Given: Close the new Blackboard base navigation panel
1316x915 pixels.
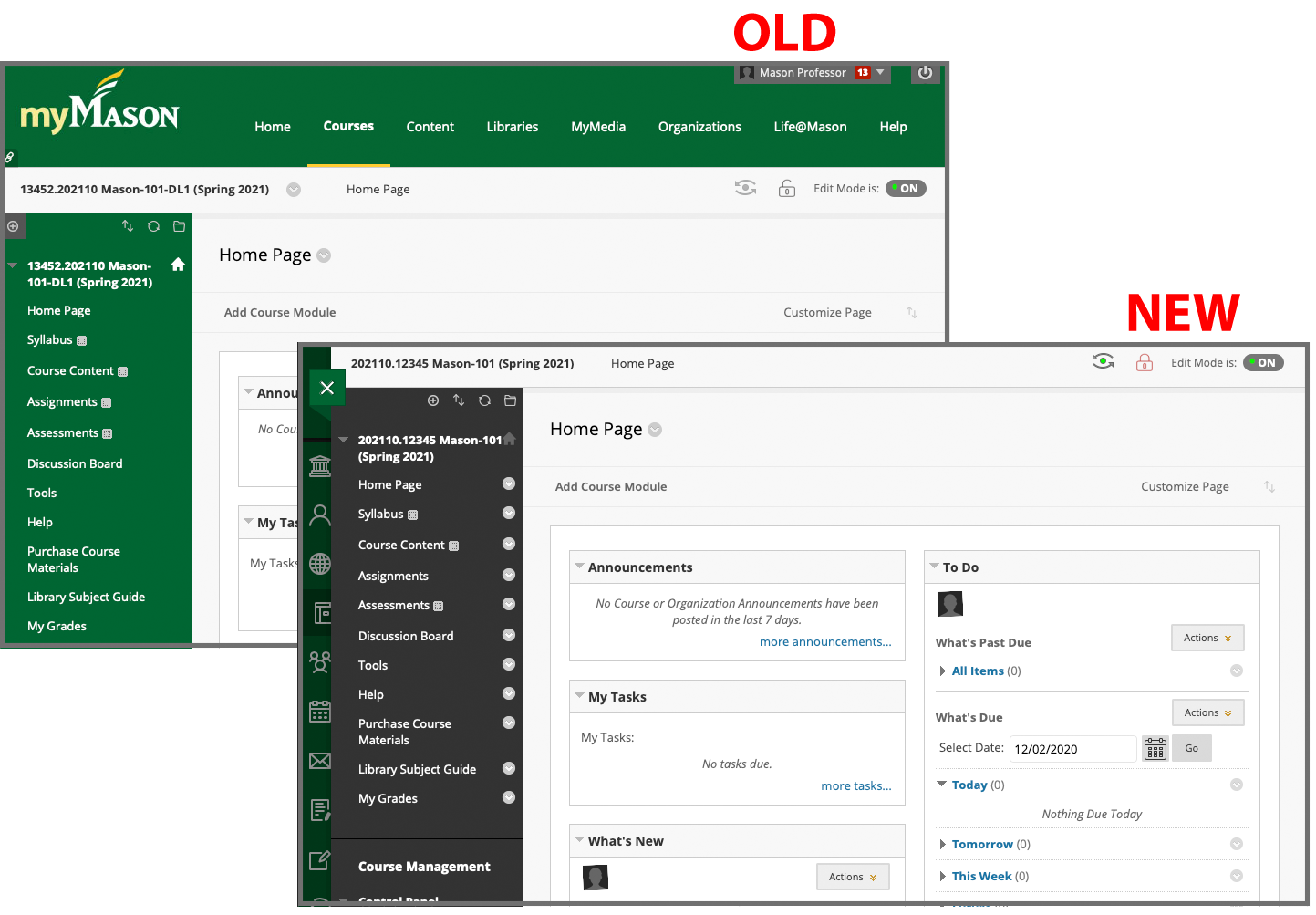Looking at the screenshot, I should click(x=327, y=388).
